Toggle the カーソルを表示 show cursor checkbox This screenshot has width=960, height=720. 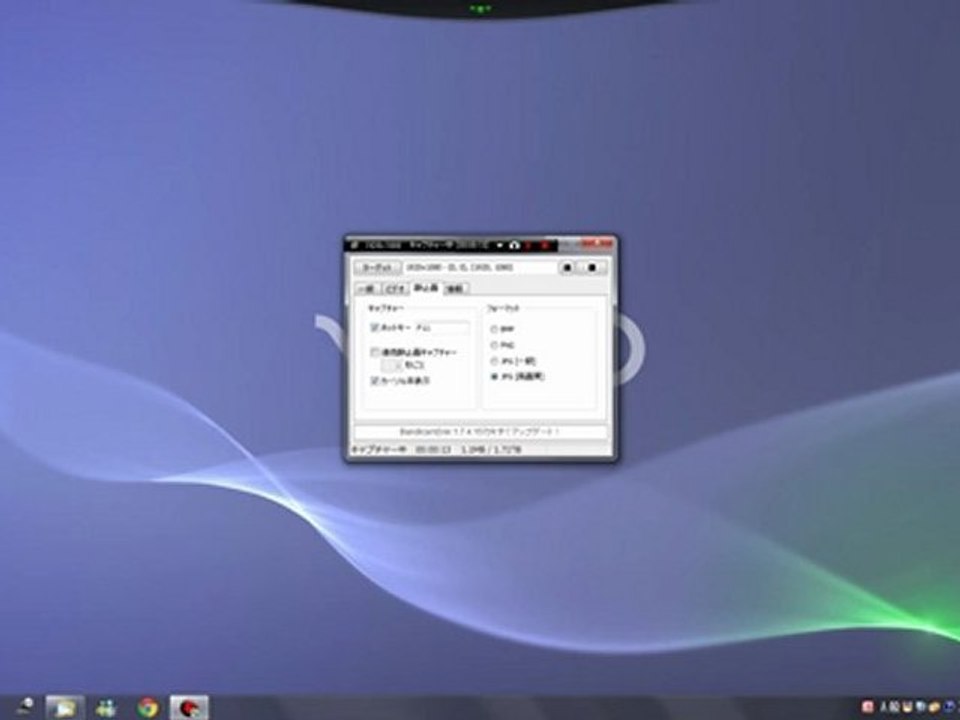pyautogui.click(x=375, y=381)
